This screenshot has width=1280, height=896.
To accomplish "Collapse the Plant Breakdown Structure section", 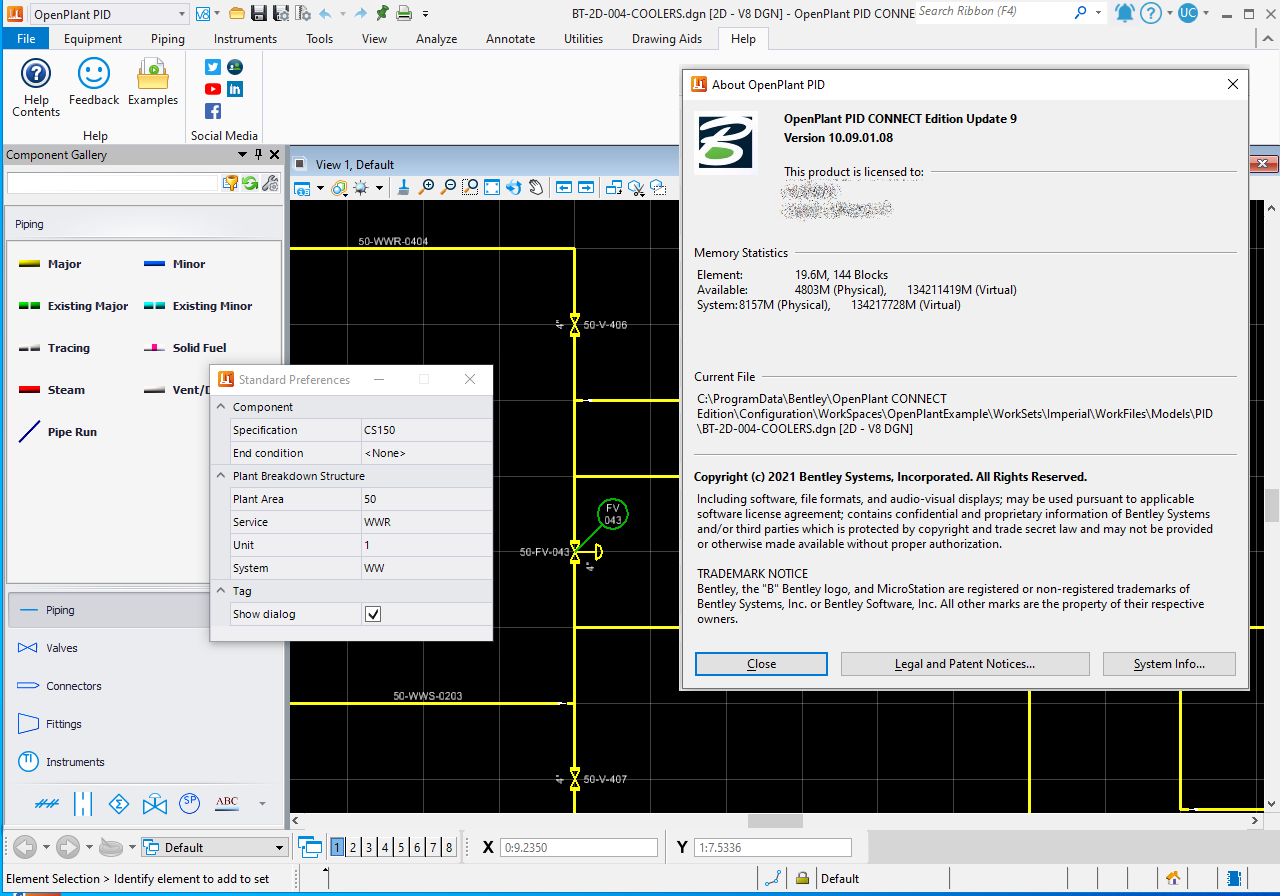I will coord(221,476).
